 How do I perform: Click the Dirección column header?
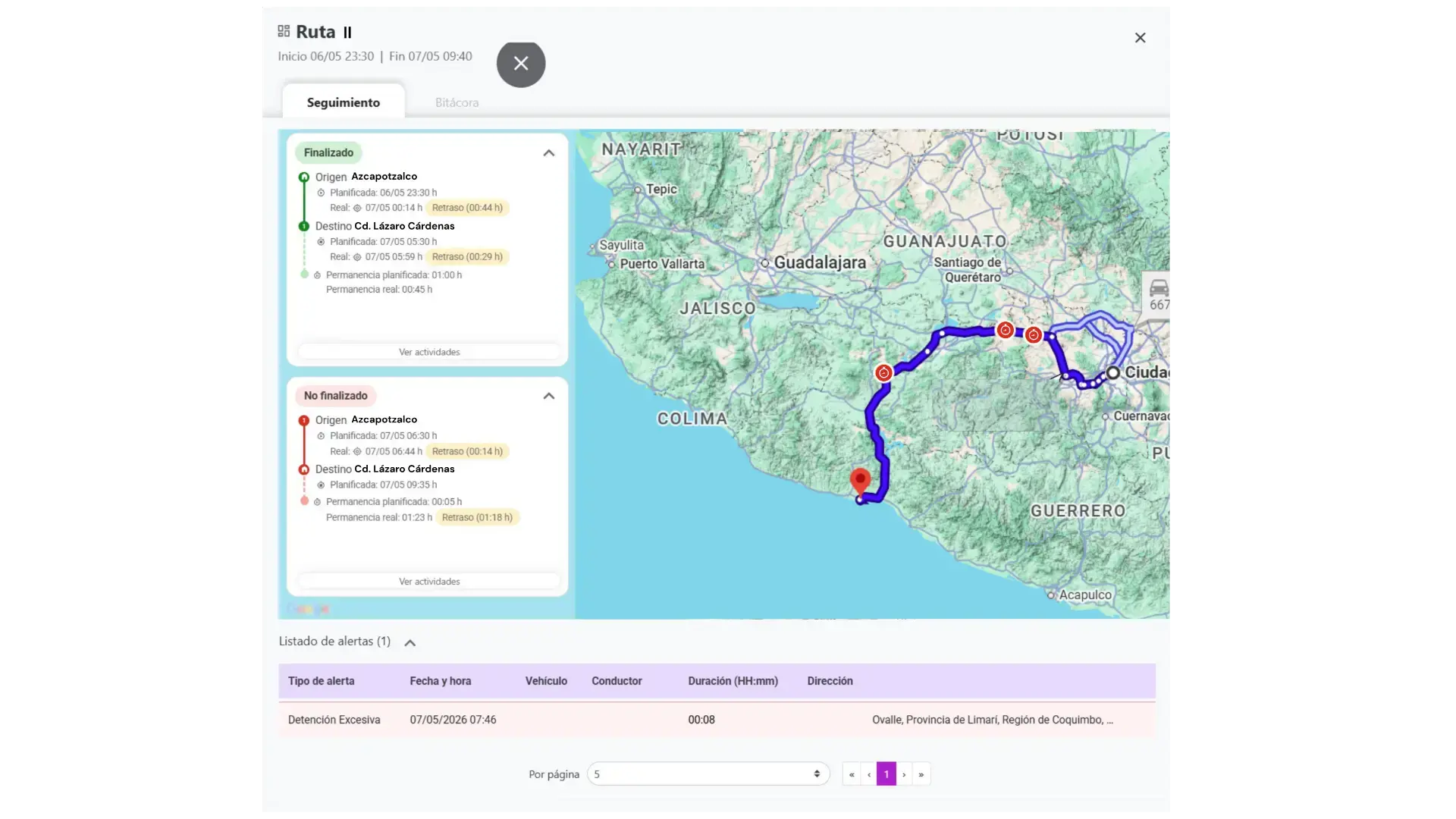click(x=830, y=681)
